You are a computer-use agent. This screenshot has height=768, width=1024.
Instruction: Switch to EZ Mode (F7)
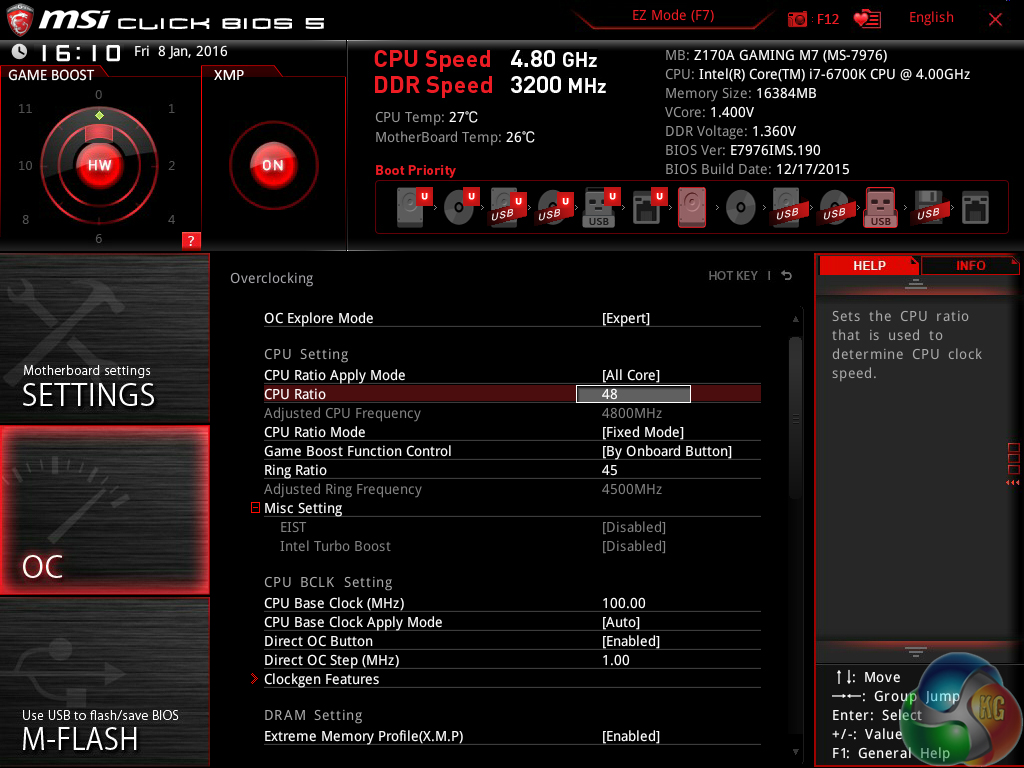click(x=673, y=16)
